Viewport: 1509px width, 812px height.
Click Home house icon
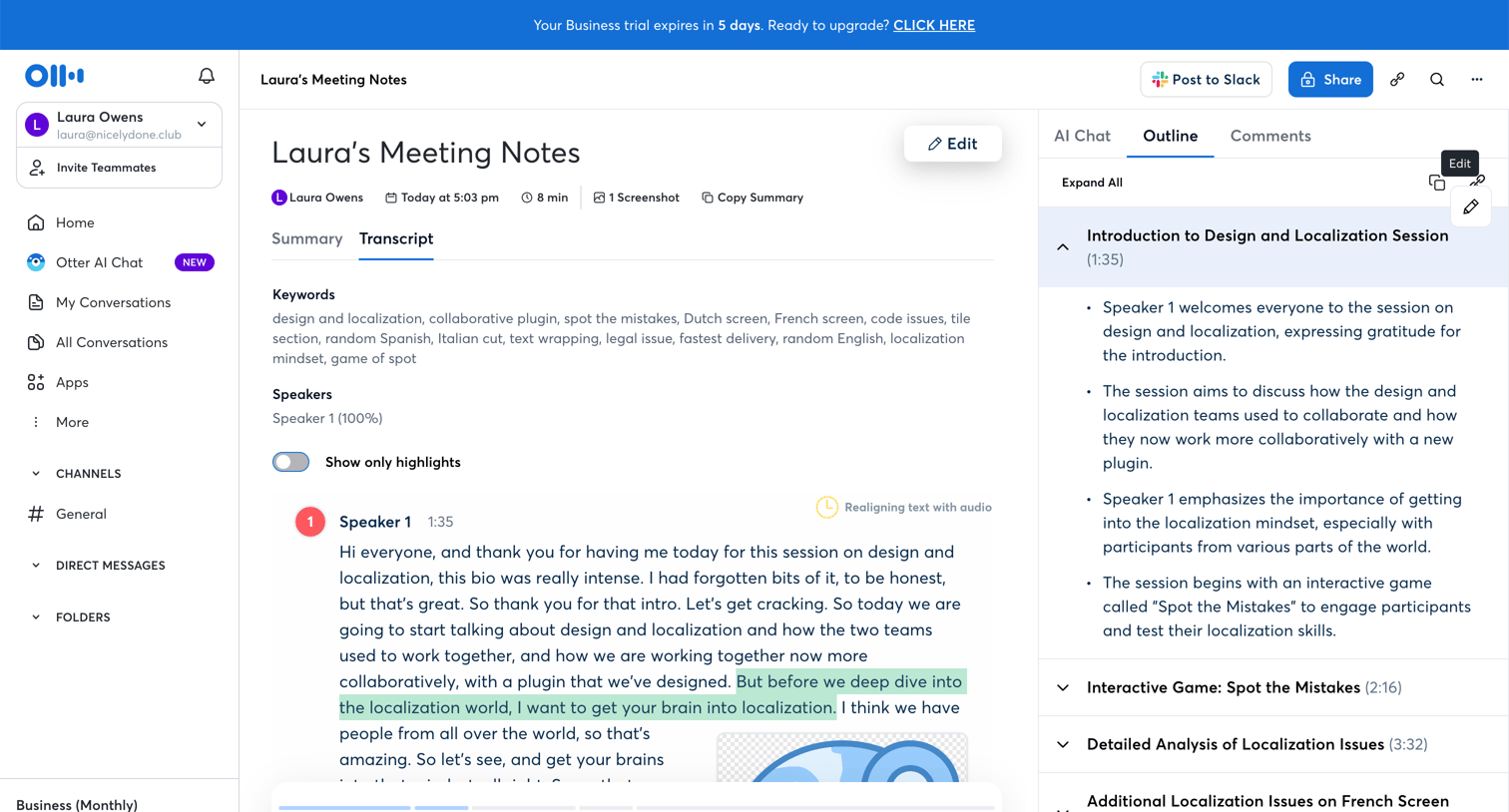[36, 222]
